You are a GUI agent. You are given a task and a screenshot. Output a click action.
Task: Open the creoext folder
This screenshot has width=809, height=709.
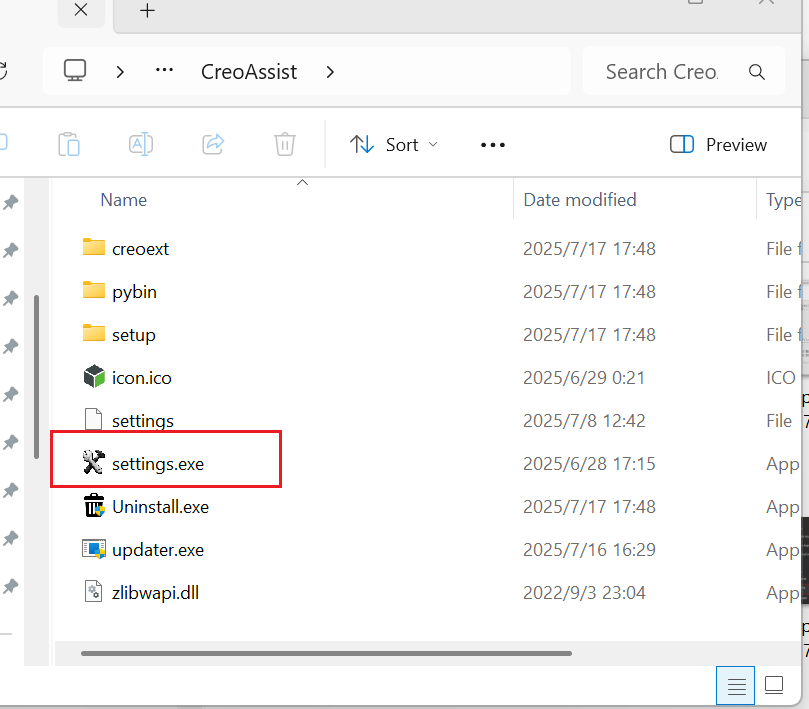(x=140, y=248)
